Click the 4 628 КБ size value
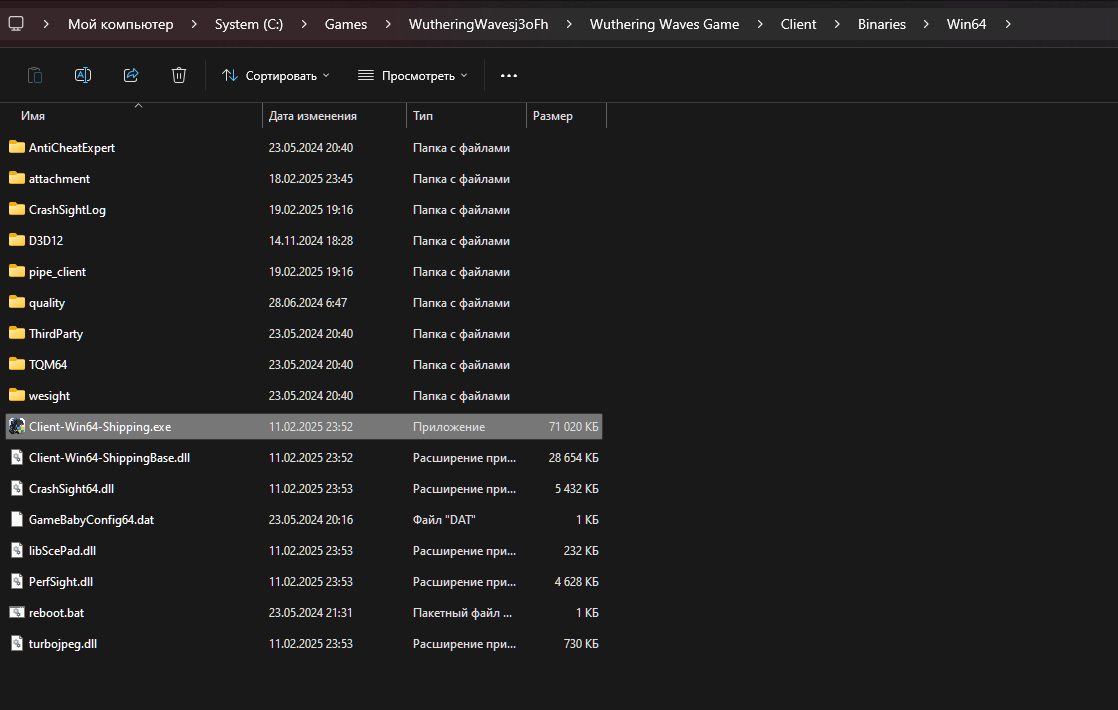Image resolution: width=1118 pixels, height=710 pixels. tap(576, 582)
